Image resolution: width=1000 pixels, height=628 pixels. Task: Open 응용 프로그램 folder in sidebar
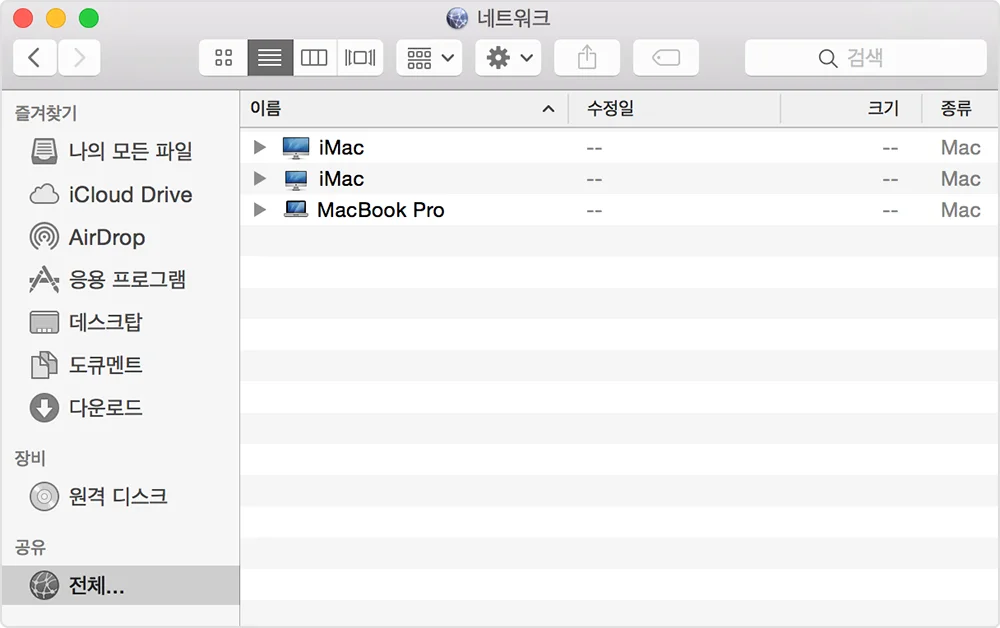point(127,280)
